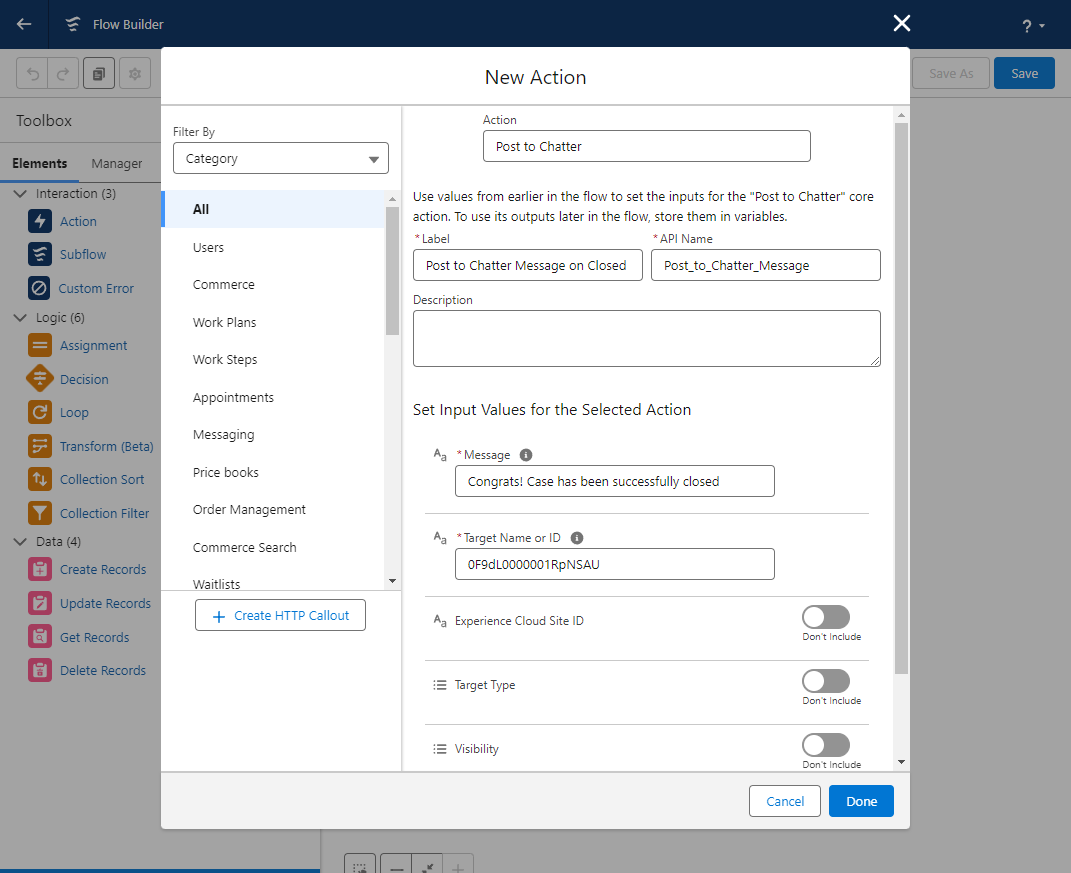
Task: Open the Filter By Category dropdown
Action: click(x=281, y=158)
